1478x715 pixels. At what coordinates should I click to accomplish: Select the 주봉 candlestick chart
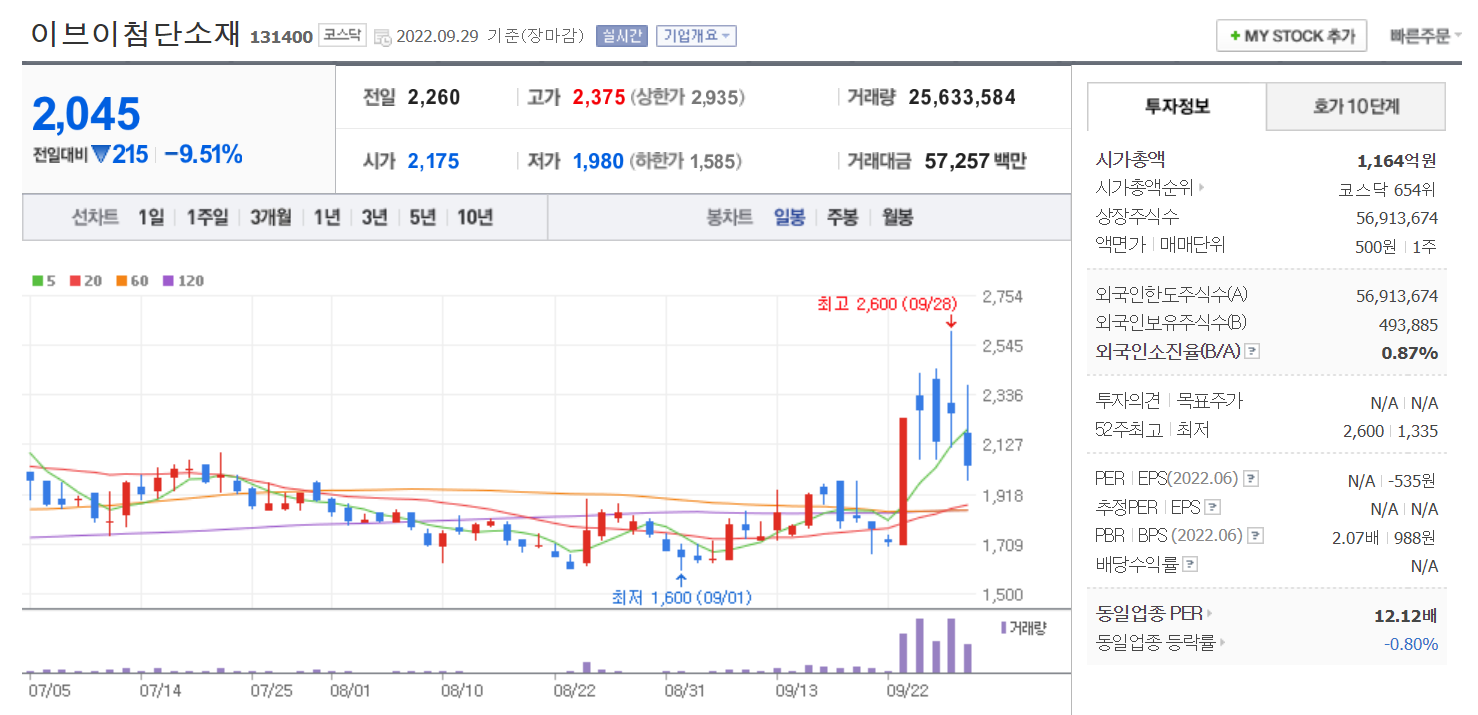coord(842,217)
